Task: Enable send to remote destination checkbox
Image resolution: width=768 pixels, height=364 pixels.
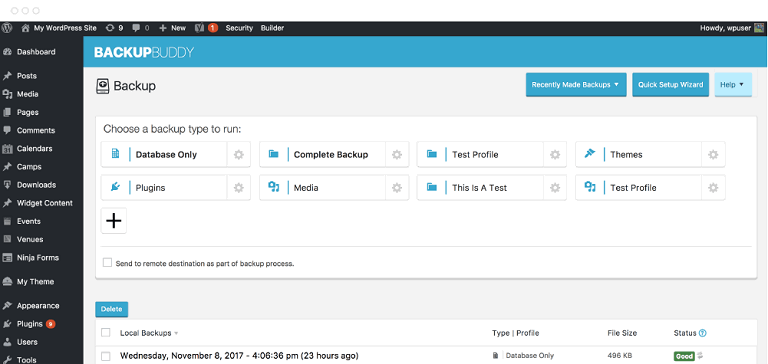Action: tap(107, 263)
